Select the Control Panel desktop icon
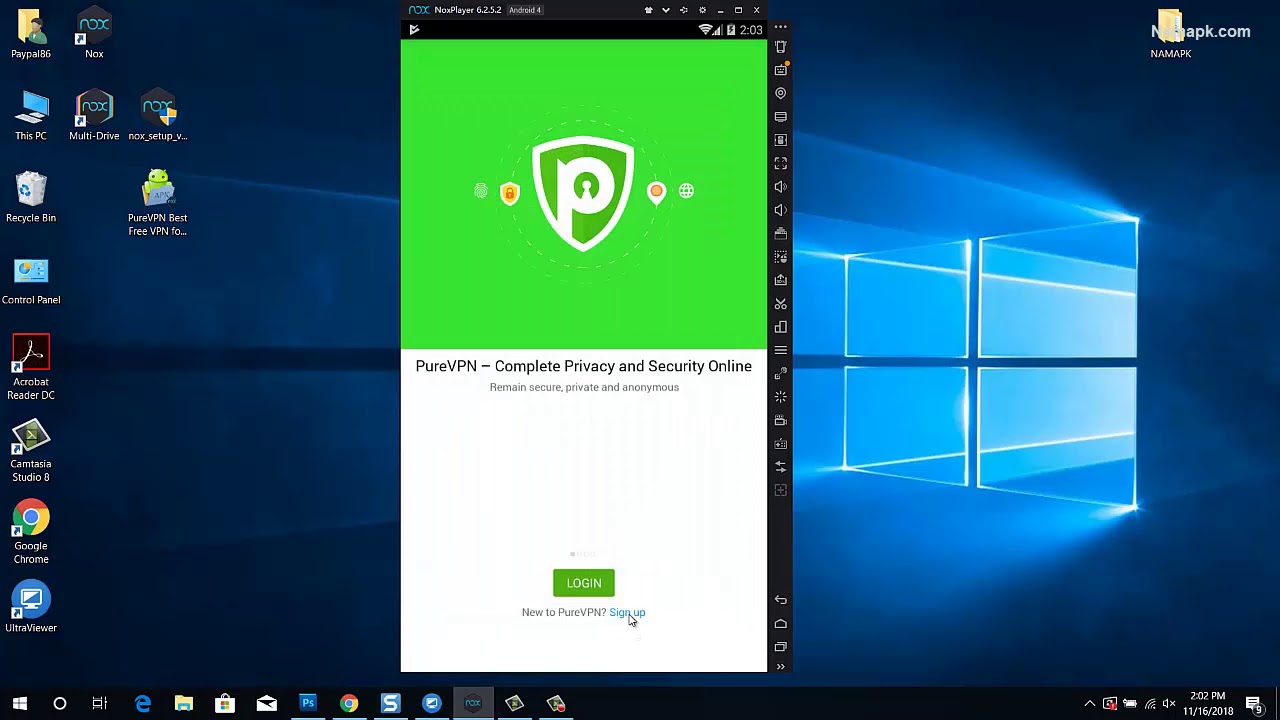This screenshot has height=720, width=1280. click(x=31, y=280)
